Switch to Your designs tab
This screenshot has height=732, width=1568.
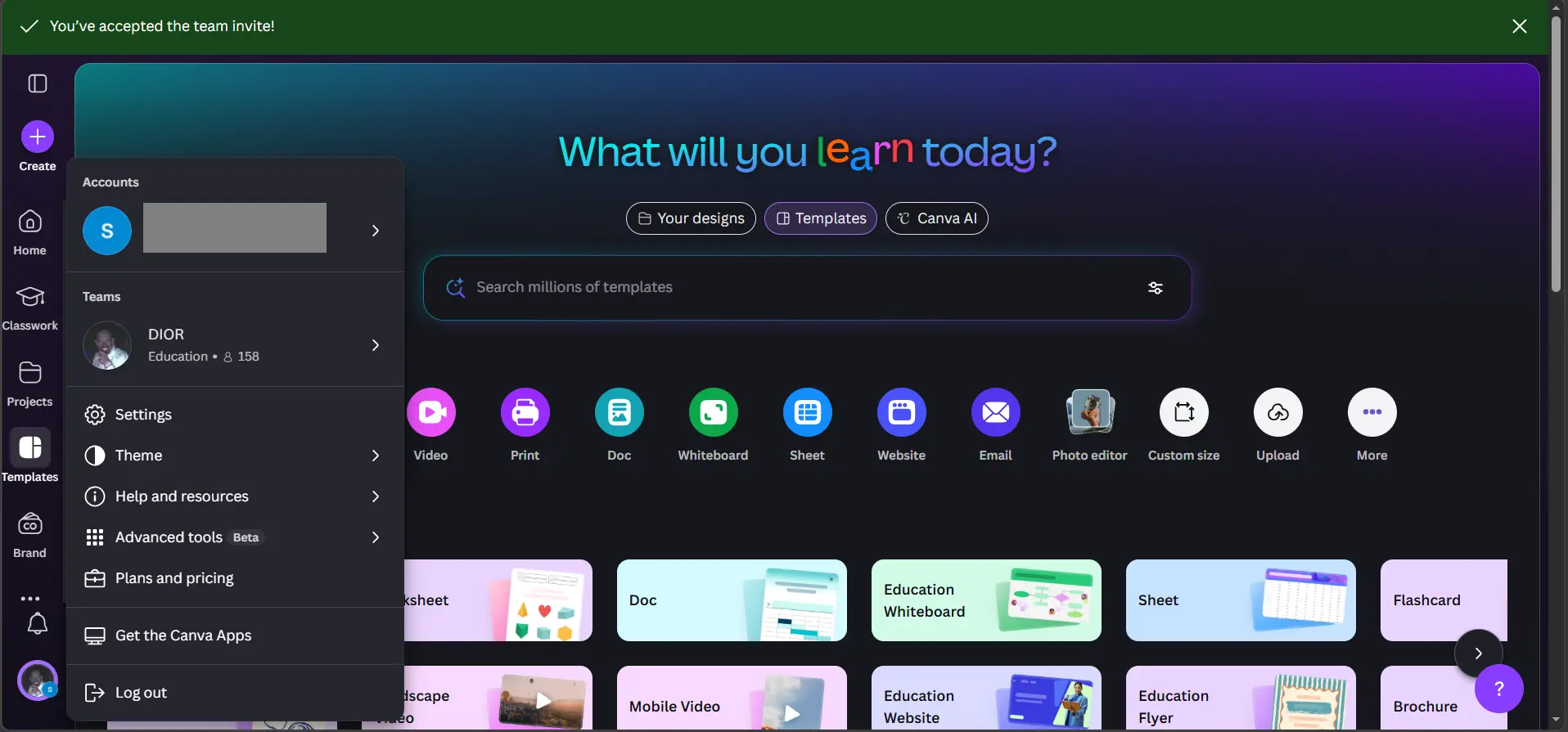(691, 218)
